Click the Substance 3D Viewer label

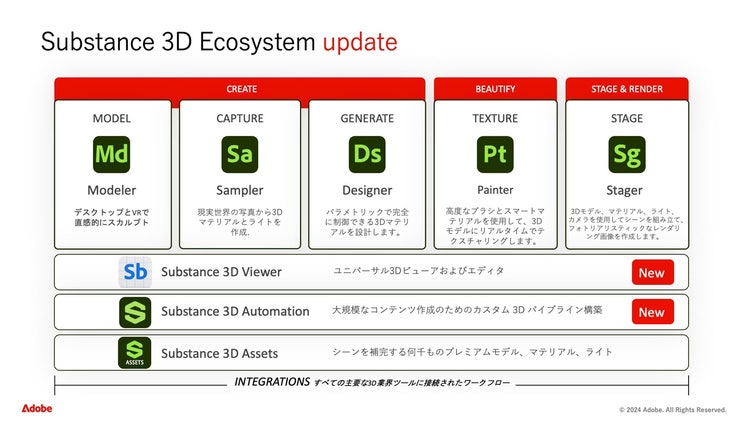(221, 272)
